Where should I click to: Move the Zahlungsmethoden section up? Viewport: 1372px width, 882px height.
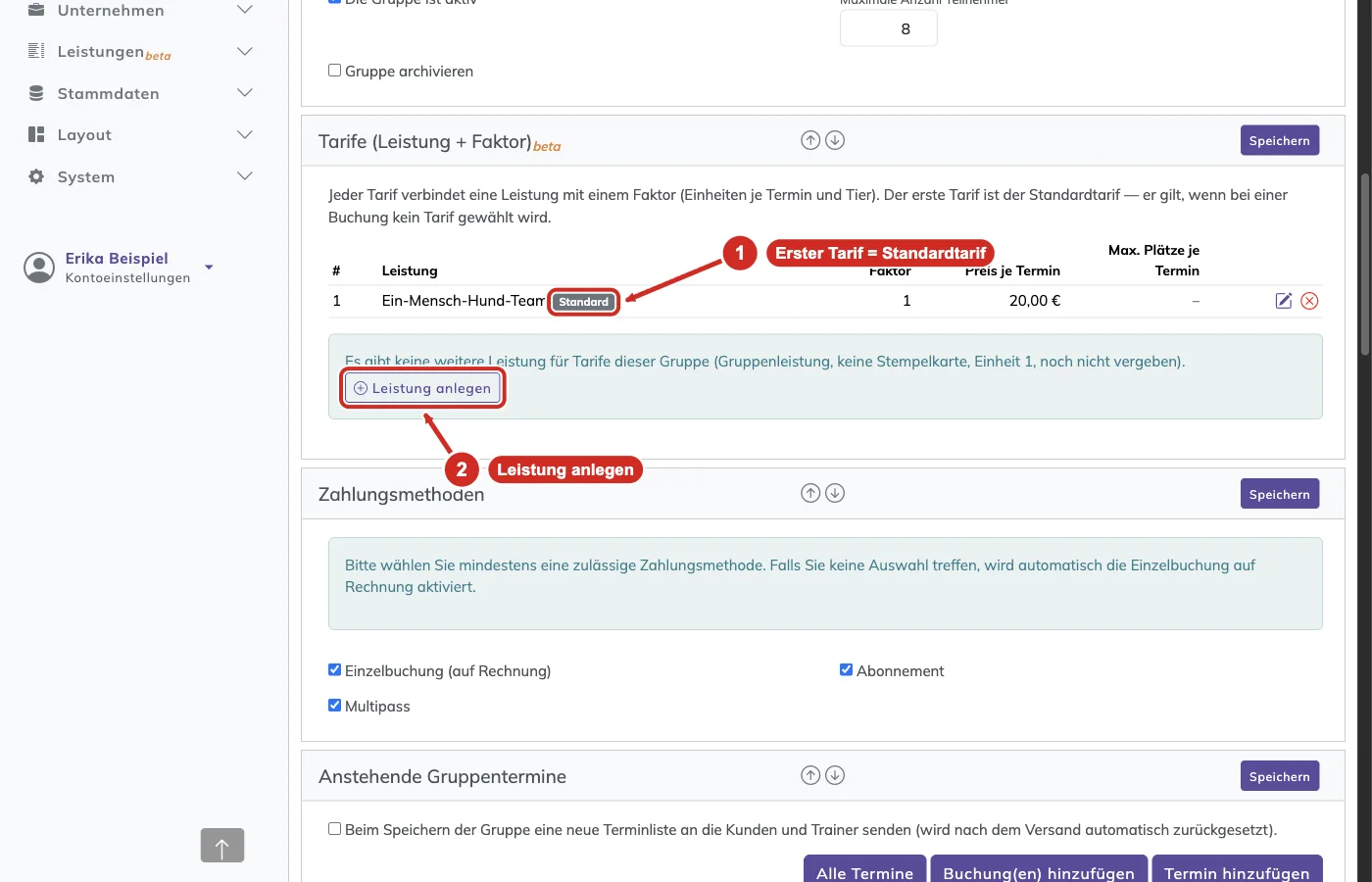pos(810,493)
